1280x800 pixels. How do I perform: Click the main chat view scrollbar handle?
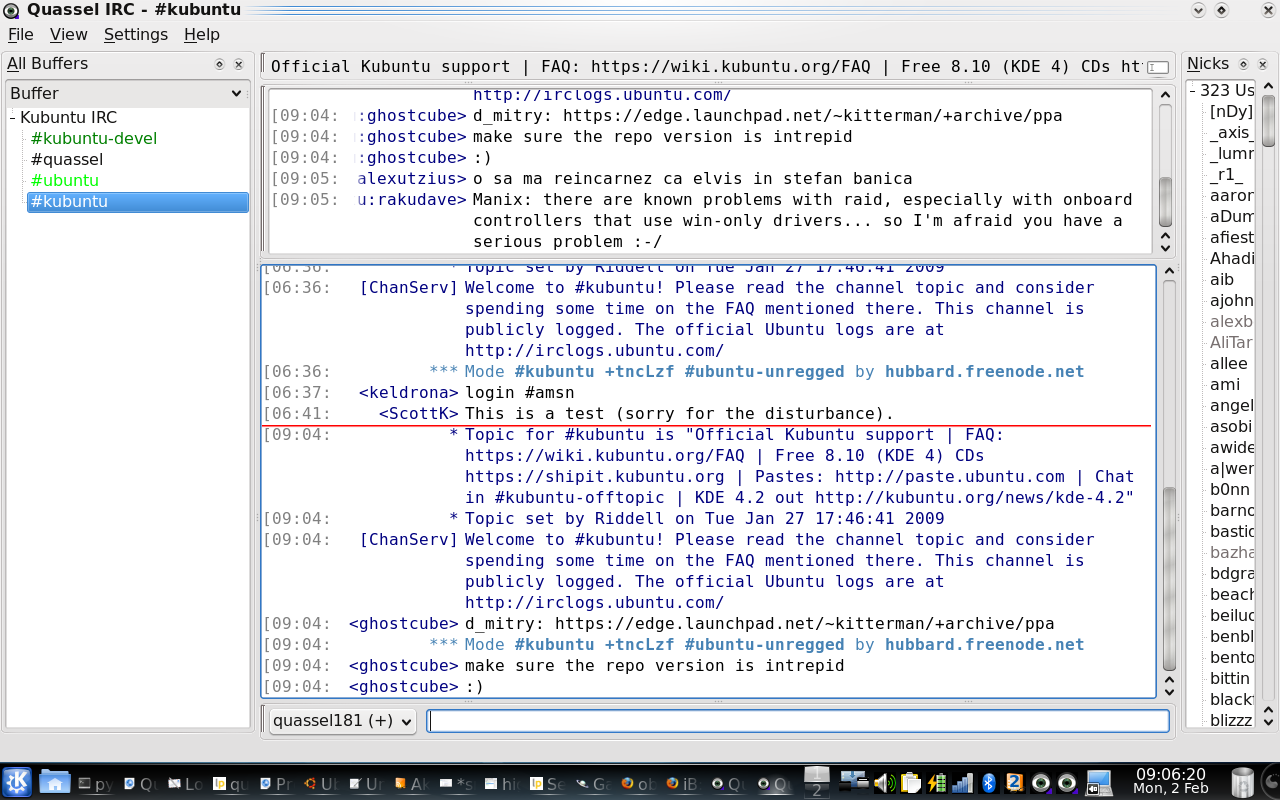[x=1169, y=578]
